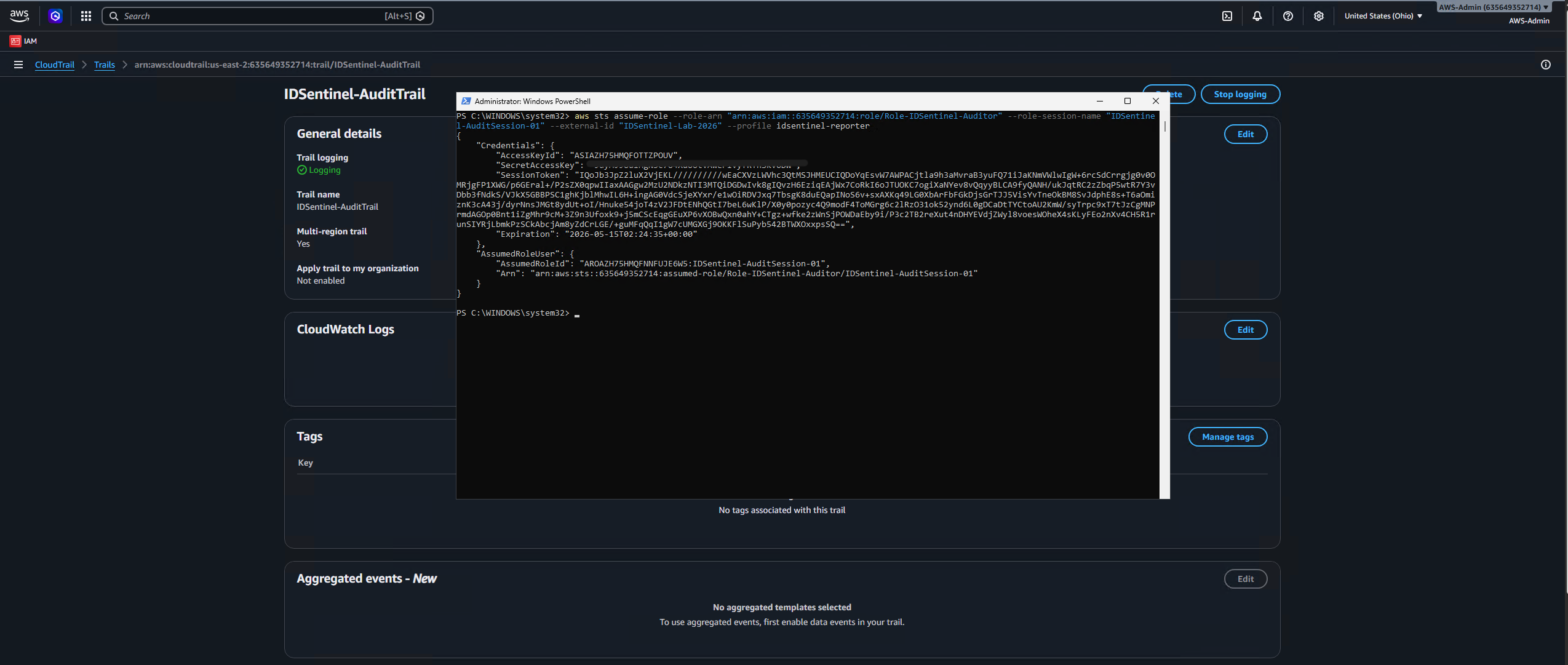Expand the United States (Ohio) region selector
Screen dimensions: 1568x665
point(1383,16)
